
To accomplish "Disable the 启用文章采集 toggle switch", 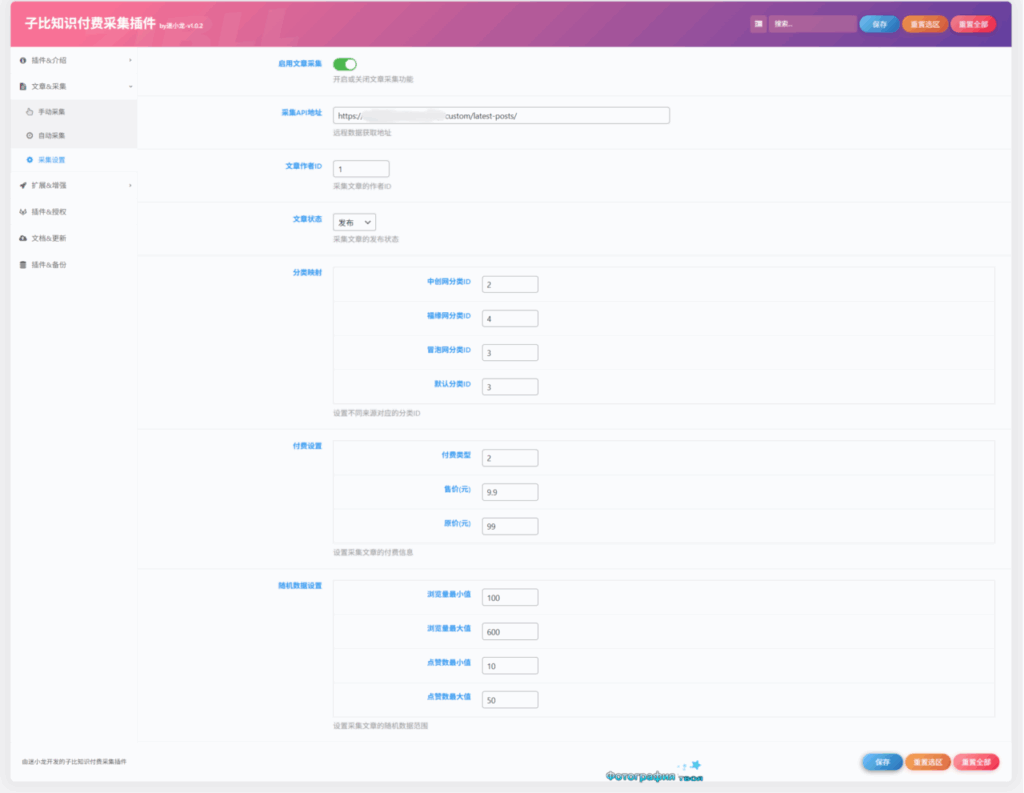I will 344,64.
